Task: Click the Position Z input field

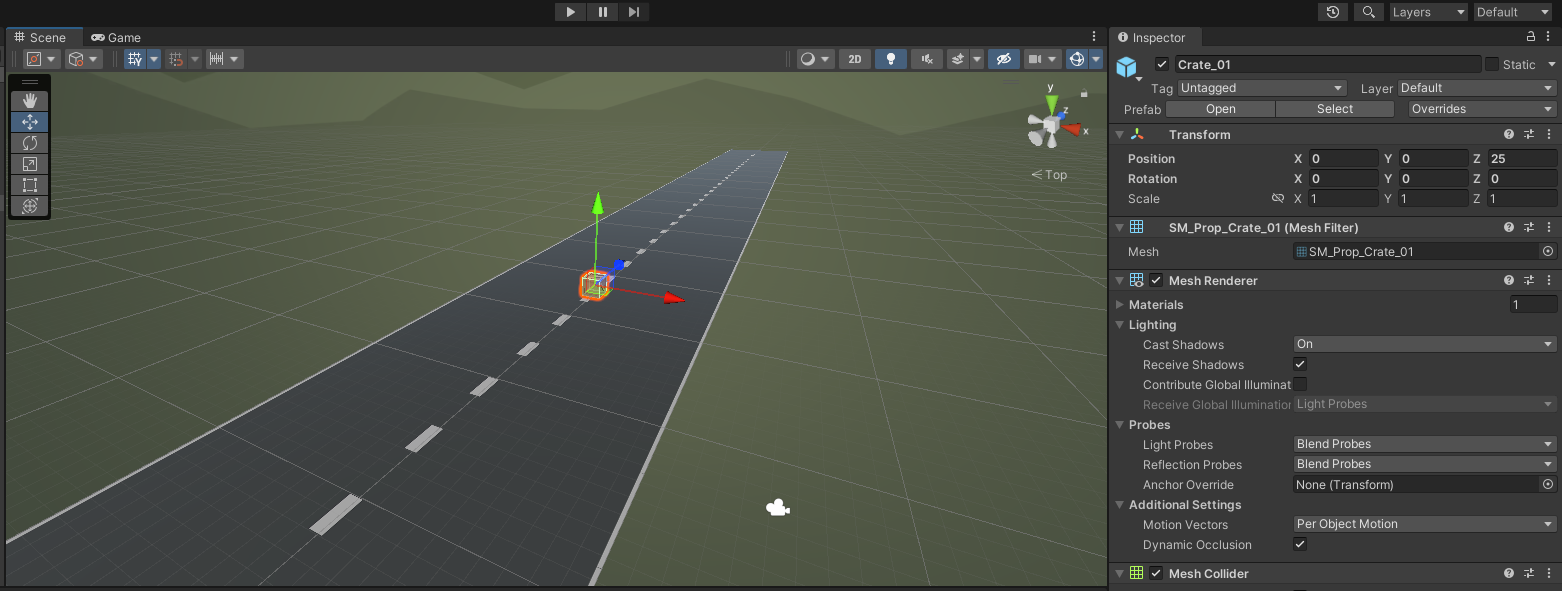Action: coord(1521,159)
